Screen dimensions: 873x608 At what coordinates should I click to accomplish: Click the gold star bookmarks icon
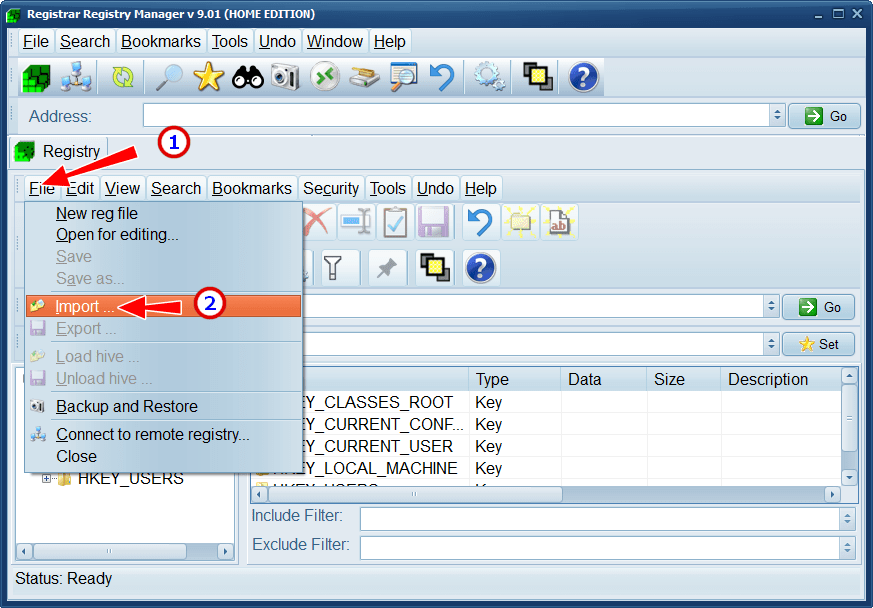point(208,78)
